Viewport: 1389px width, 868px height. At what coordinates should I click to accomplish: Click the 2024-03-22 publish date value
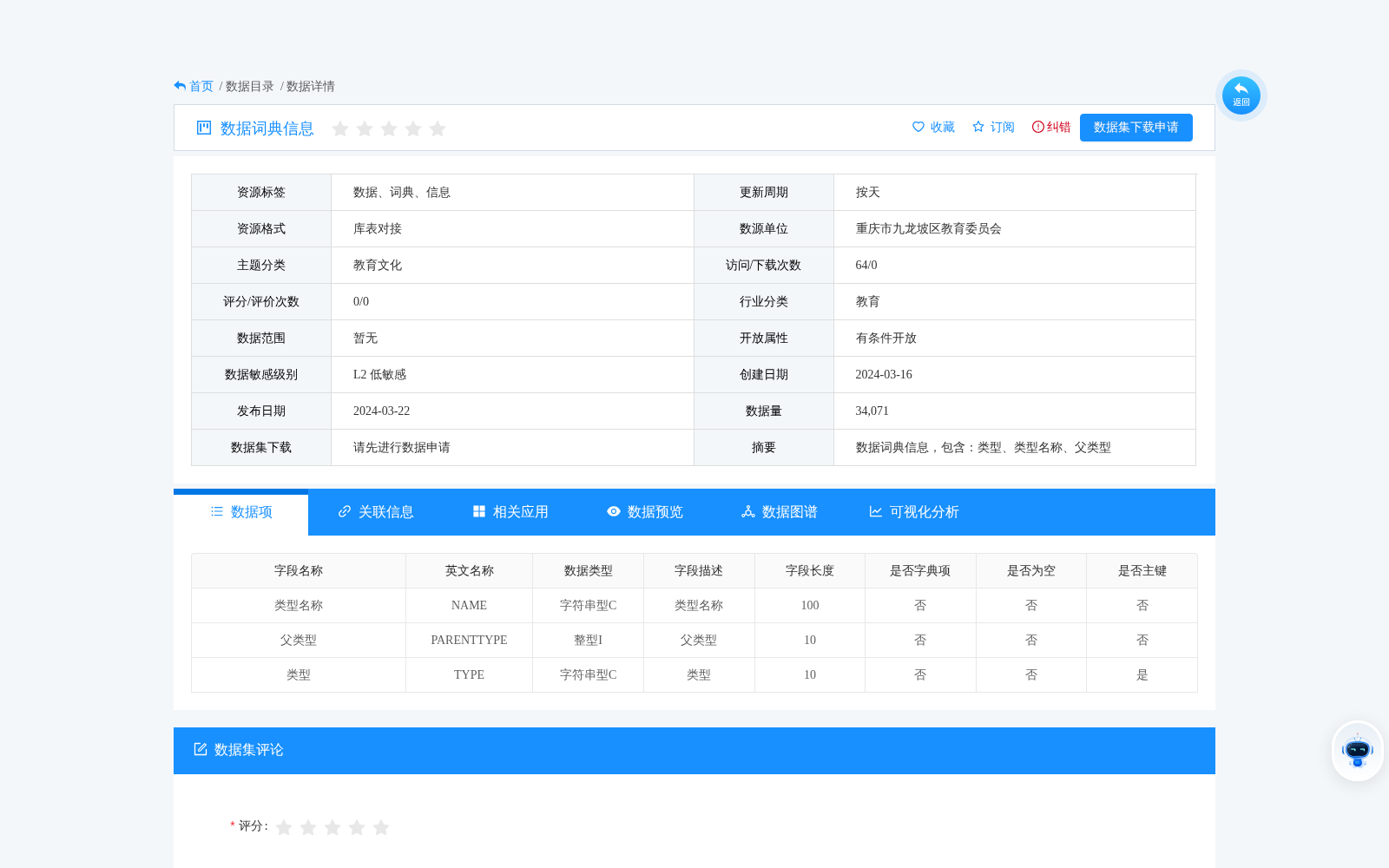(381, 411)
